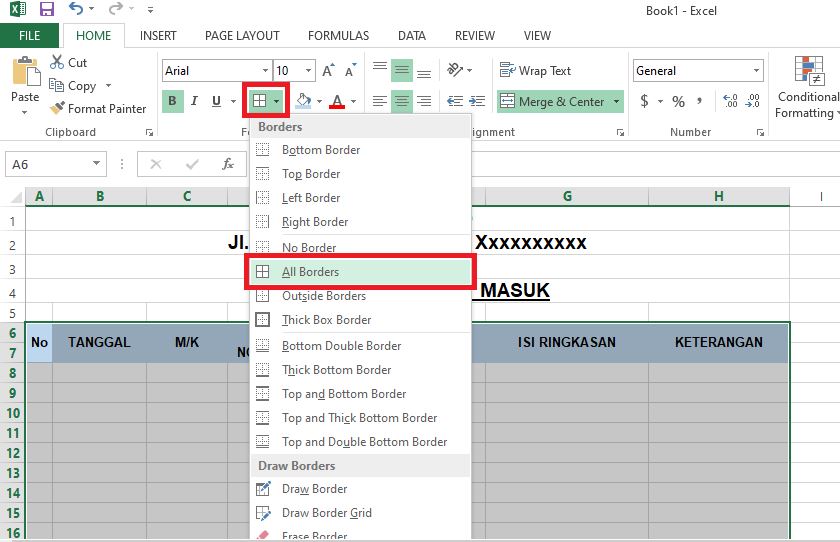Screen dimensions: 840x542
Task: Select No Border menu item
Action: point(360,247)
